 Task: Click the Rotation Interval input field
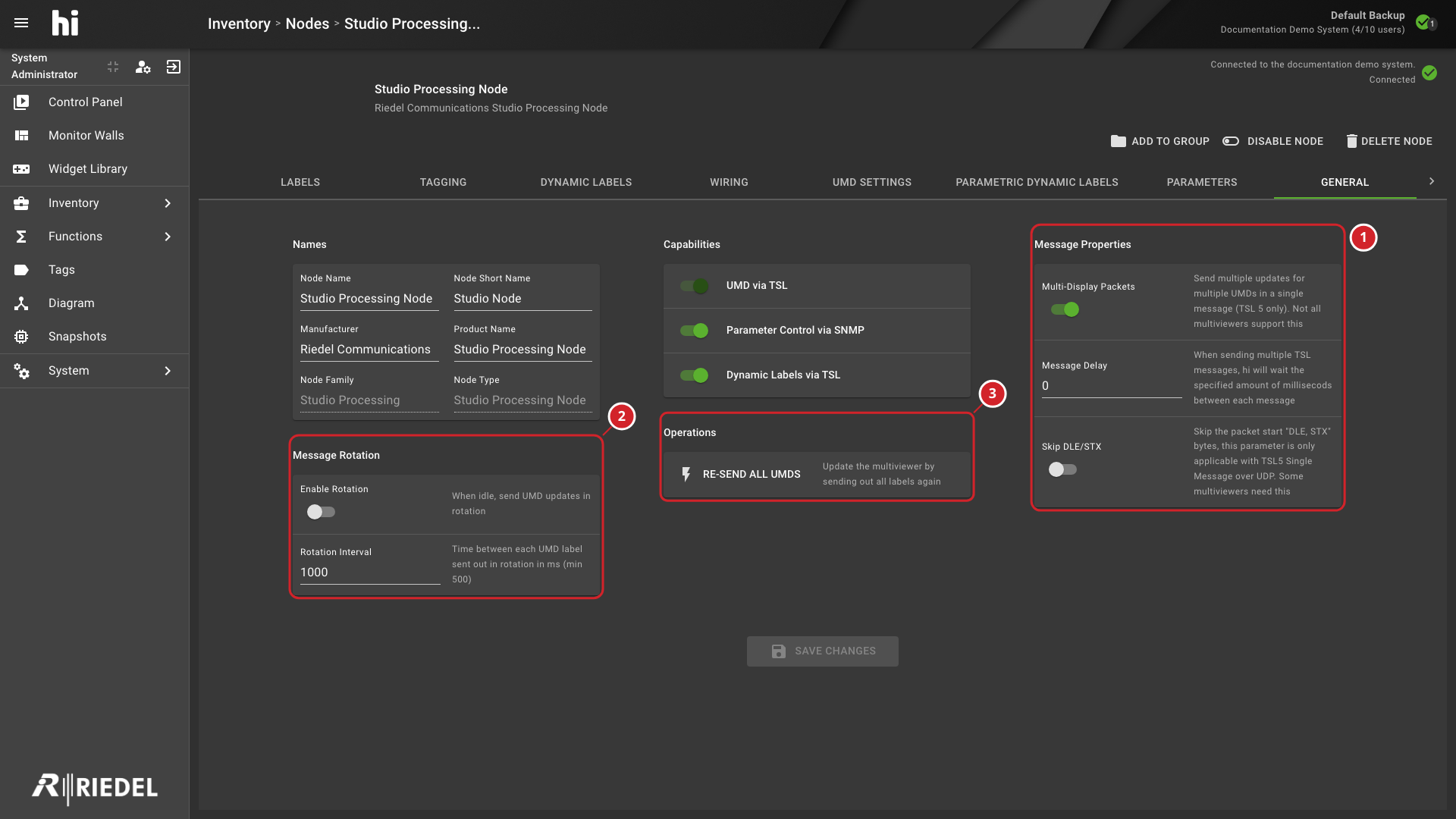tap(370, 573)
